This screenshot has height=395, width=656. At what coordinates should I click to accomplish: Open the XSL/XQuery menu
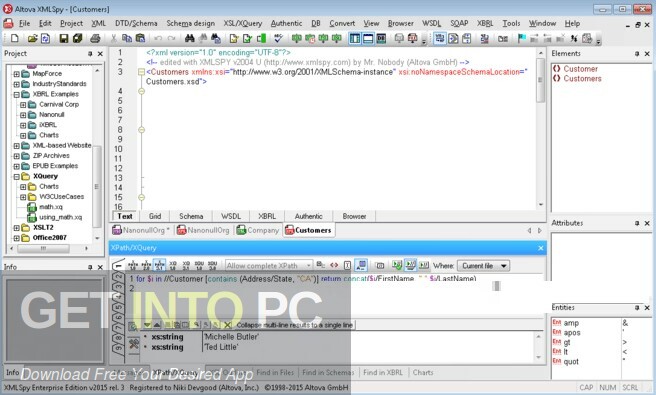[243, 23]
